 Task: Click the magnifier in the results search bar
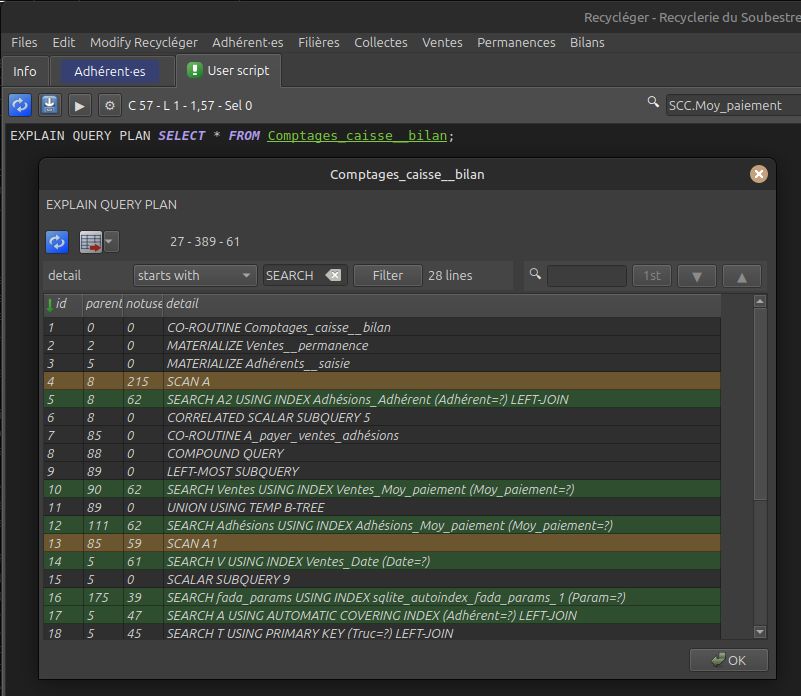[x=535, y=273]
